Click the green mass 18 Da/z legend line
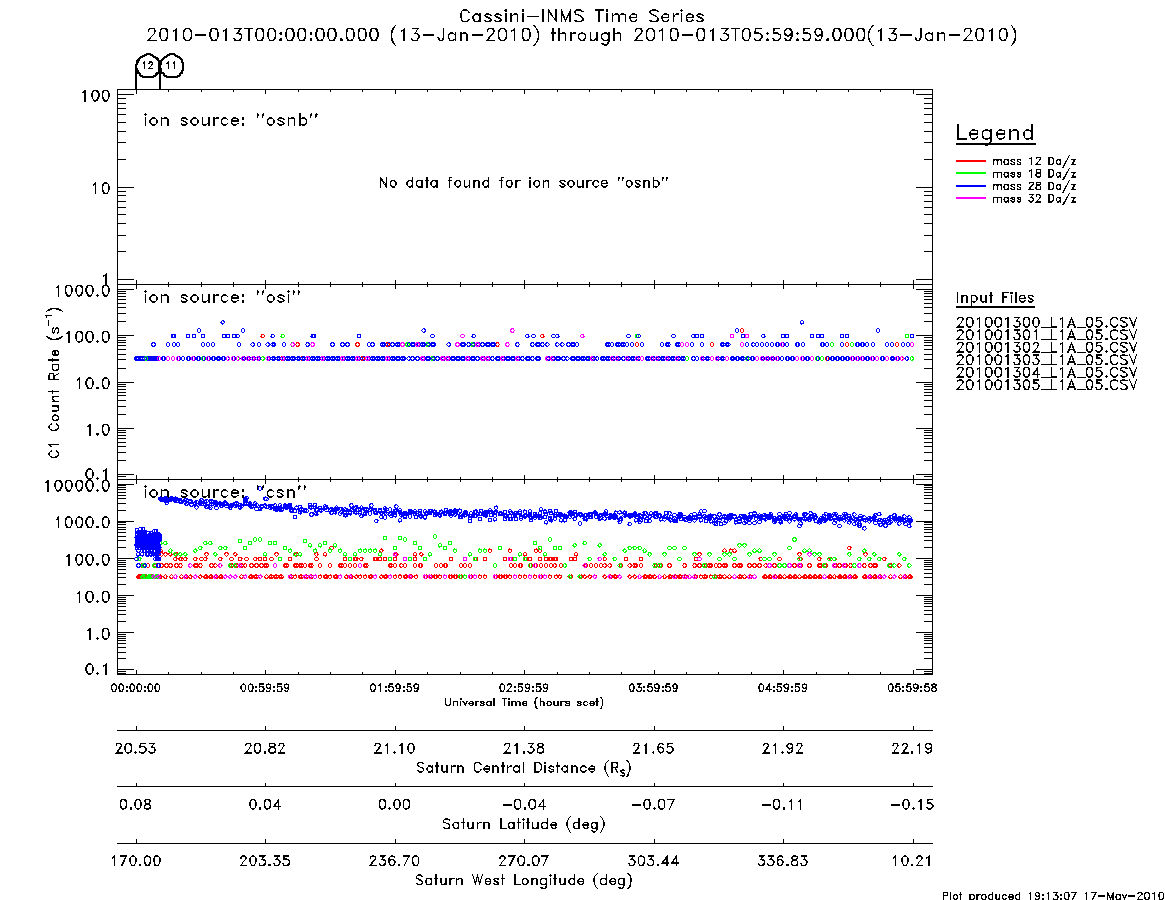This screenshot has width=1165, height=900. coord(970,174)
